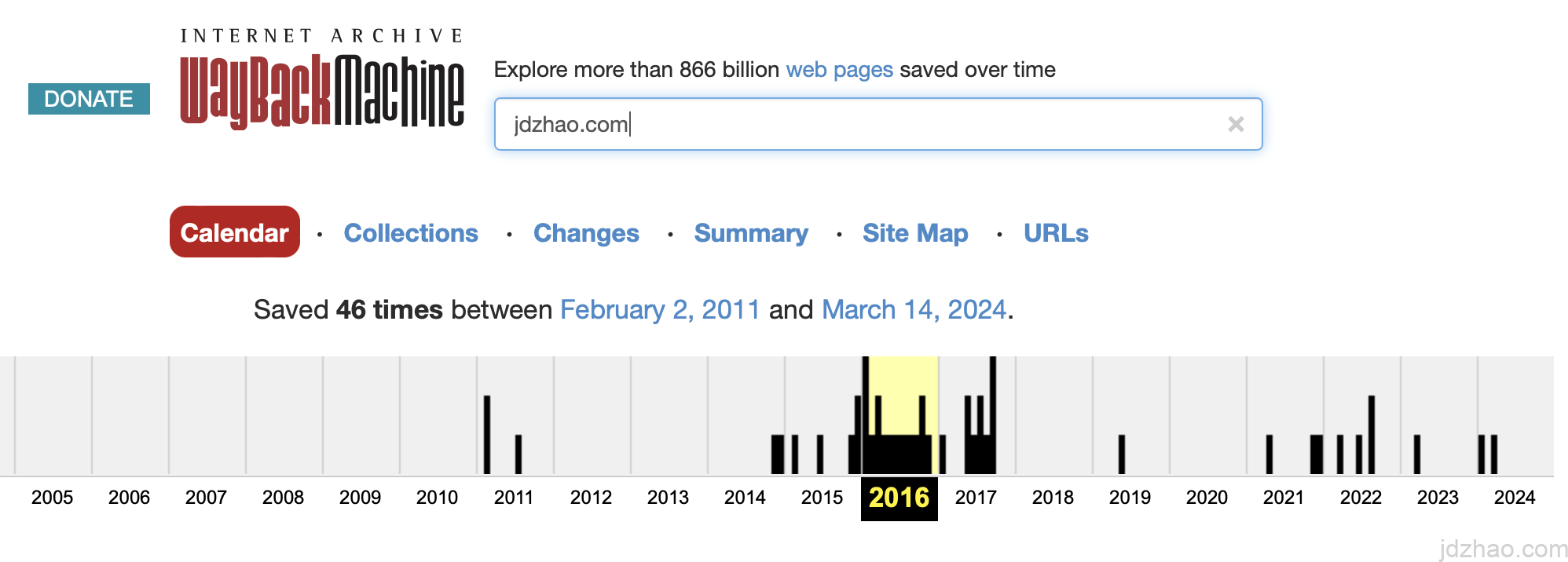
Task: Switch to the Collections tab
Action: click(411, 233)
